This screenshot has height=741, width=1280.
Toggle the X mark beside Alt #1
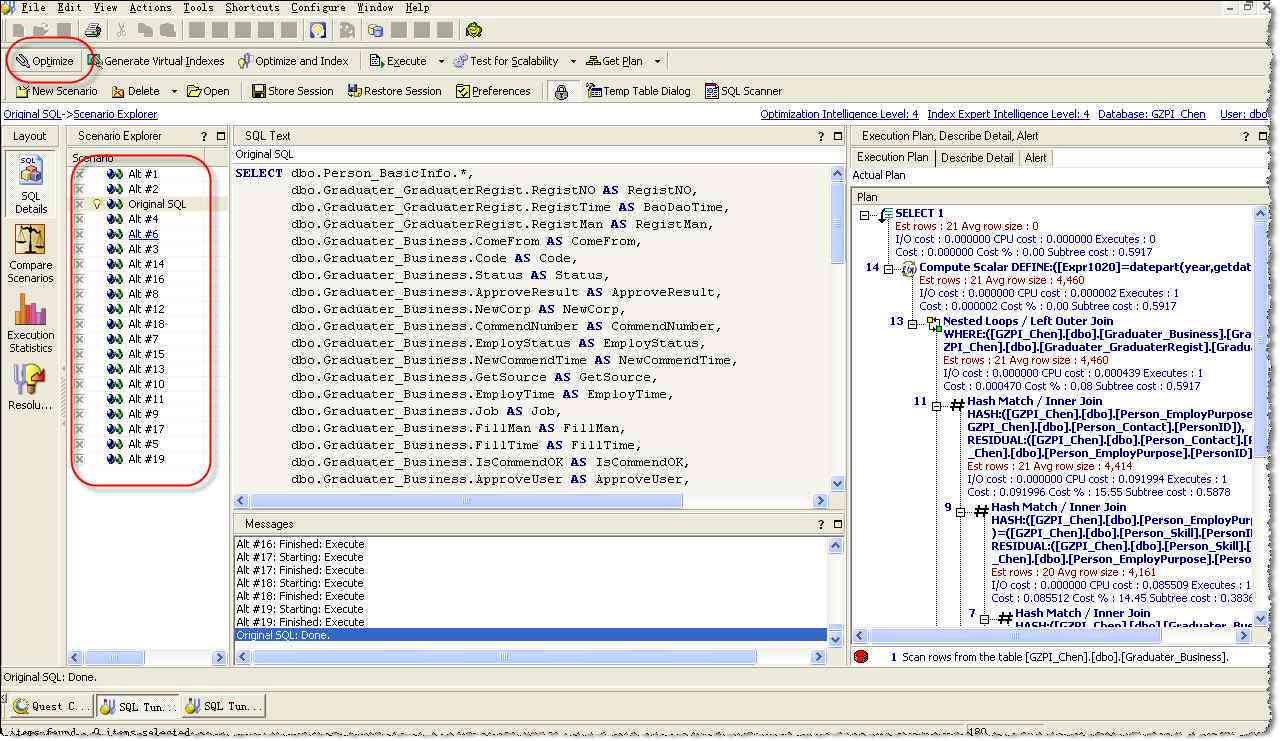[79, 174]
